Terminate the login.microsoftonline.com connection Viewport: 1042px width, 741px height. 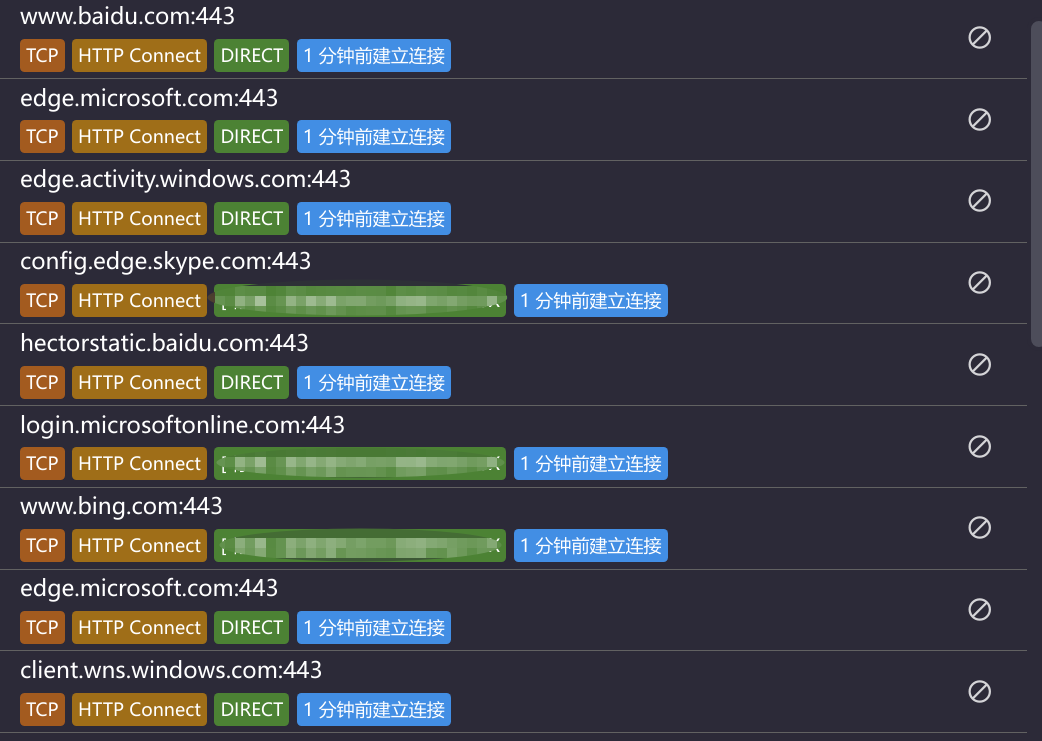pos(979,446)
